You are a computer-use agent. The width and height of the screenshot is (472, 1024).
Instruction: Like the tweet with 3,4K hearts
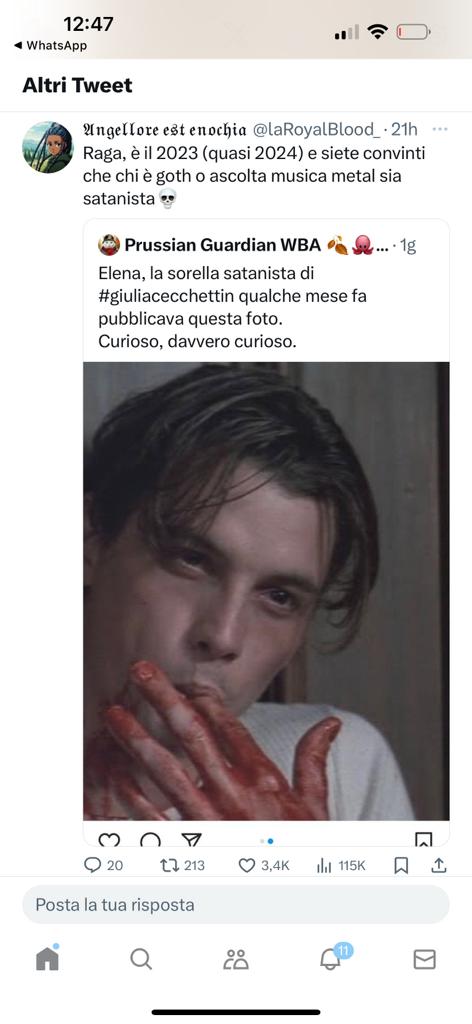point(246,865)
